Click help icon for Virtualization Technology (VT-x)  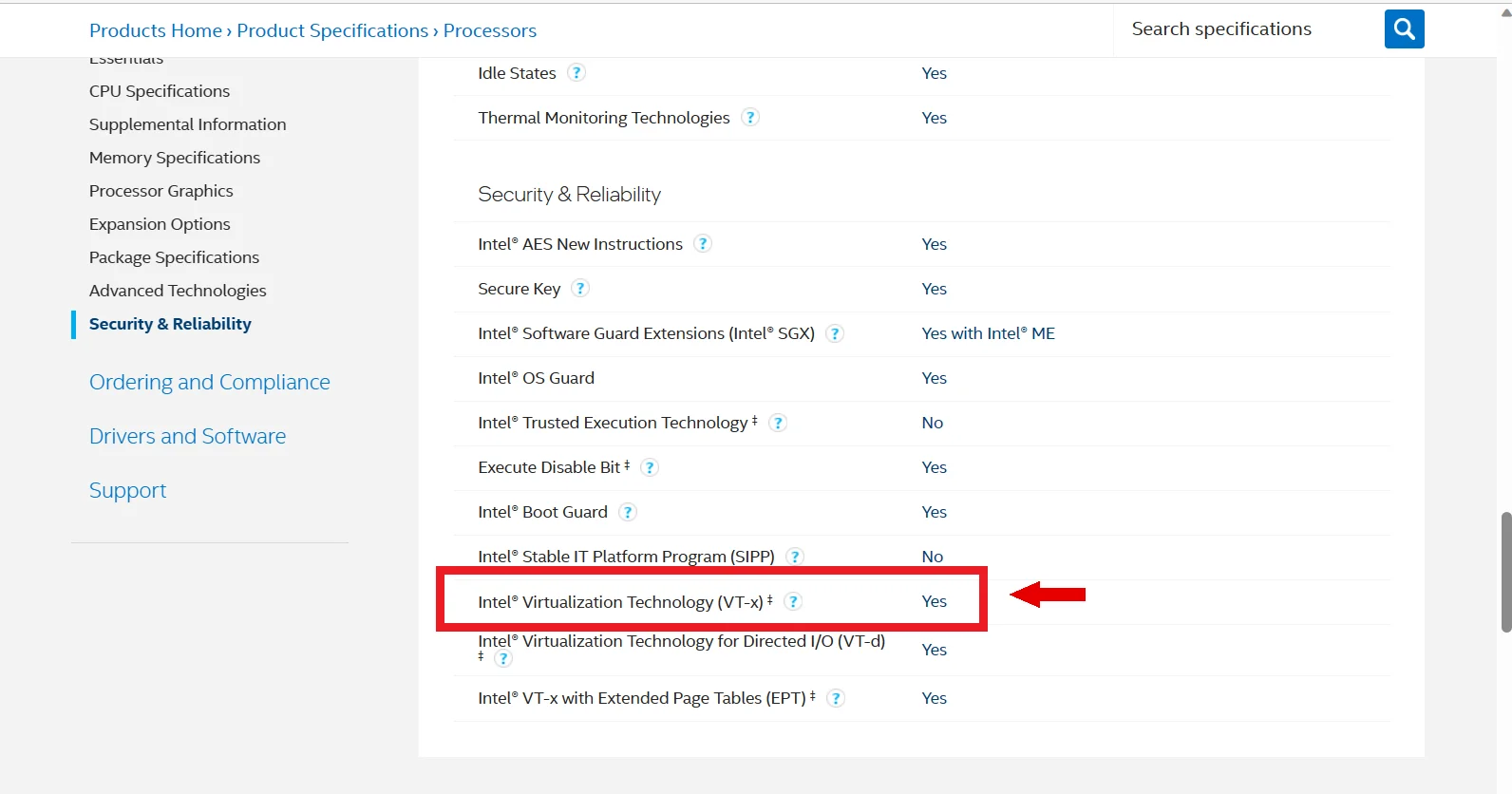point(793,601)
